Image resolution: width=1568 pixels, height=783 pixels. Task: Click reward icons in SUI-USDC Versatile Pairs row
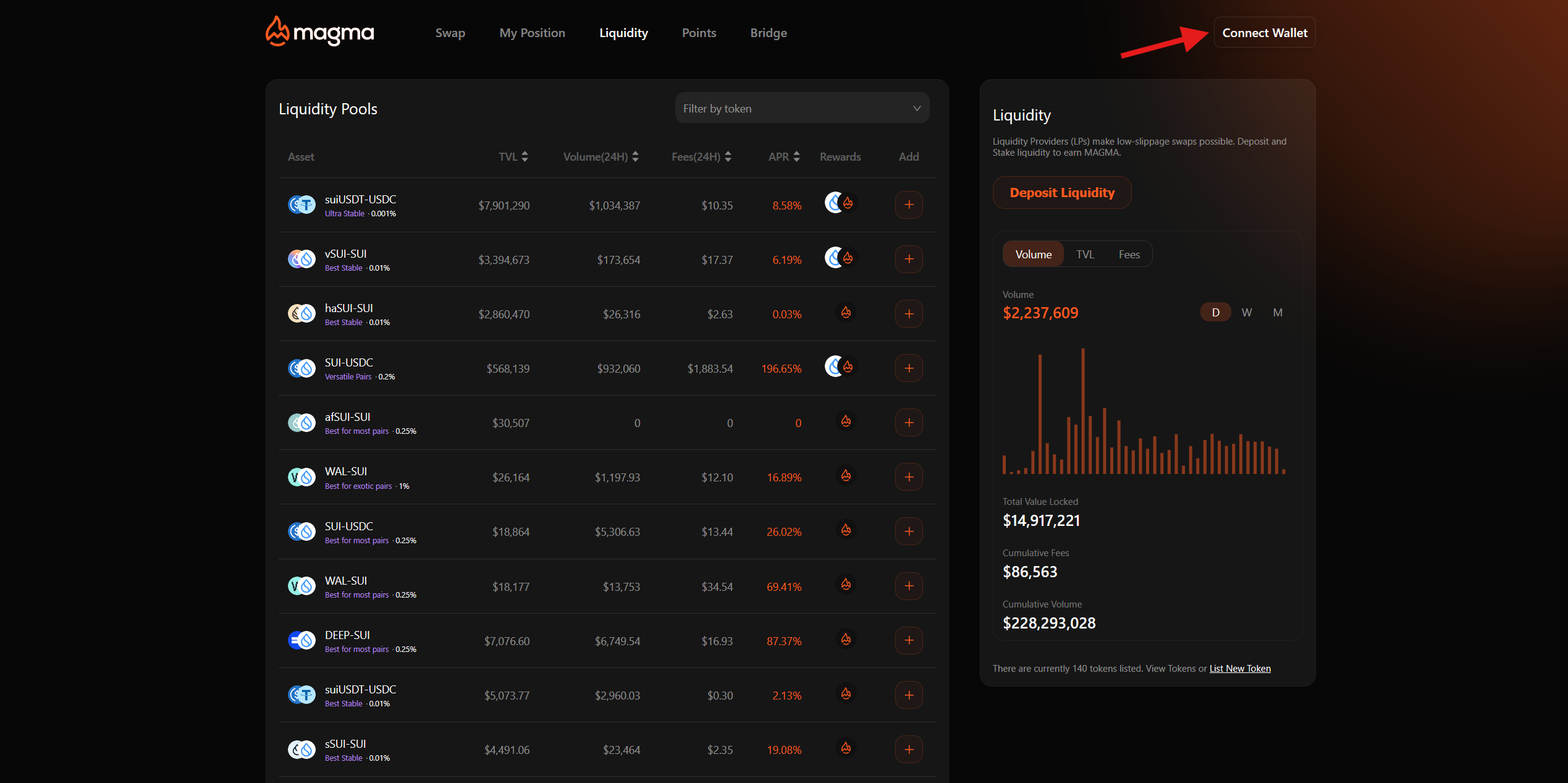pyautogui.click(x=840, y=366)
